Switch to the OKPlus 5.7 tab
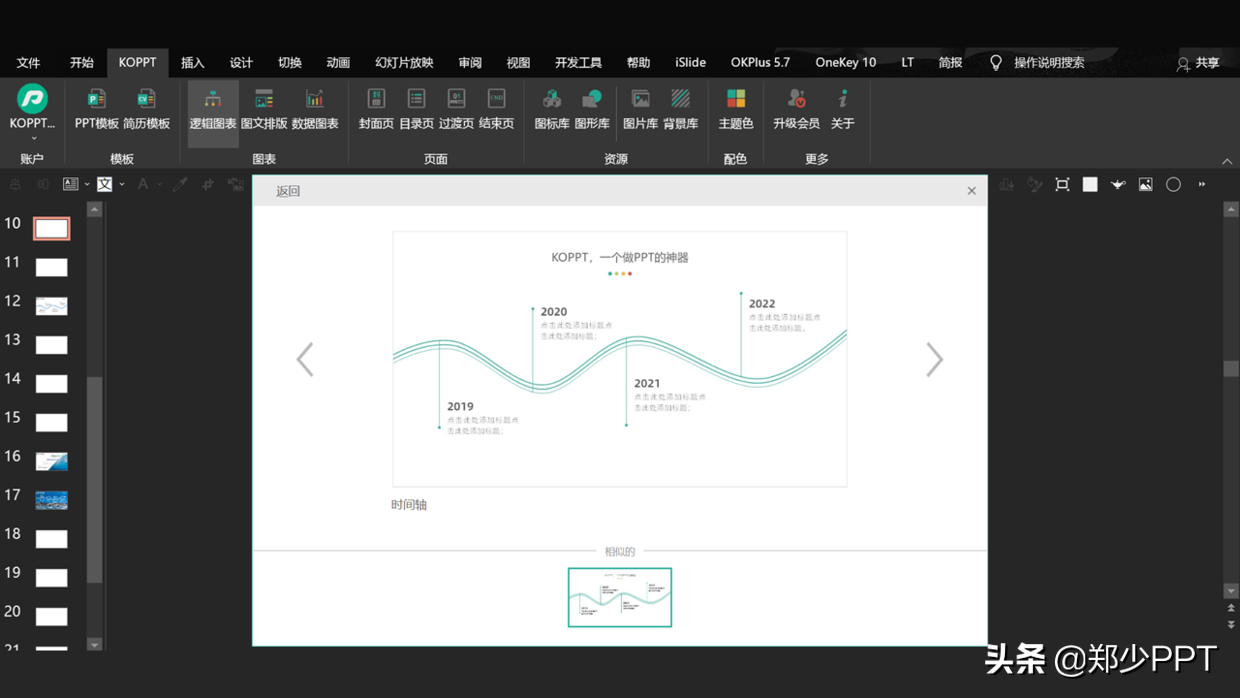The image size is (1240, 698). pyautogui.click(x=760, y=62)
